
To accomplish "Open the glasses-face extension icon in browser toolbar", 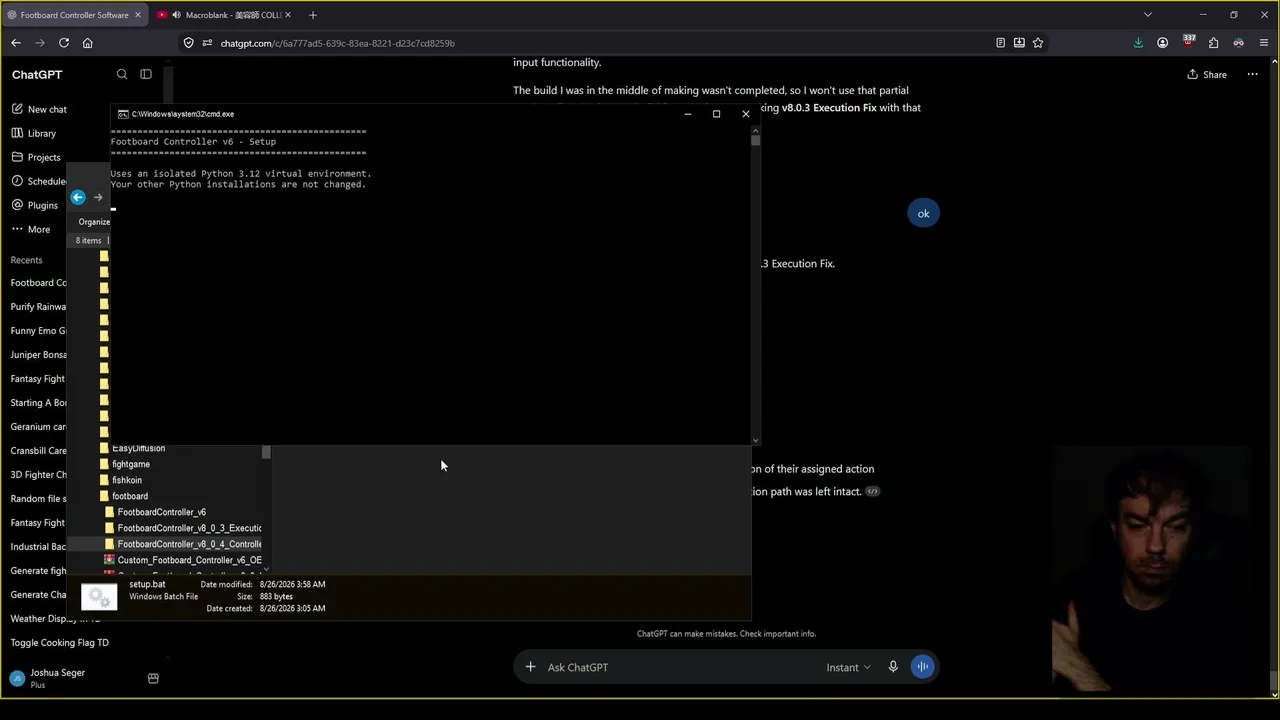I will click(1238, 43).
